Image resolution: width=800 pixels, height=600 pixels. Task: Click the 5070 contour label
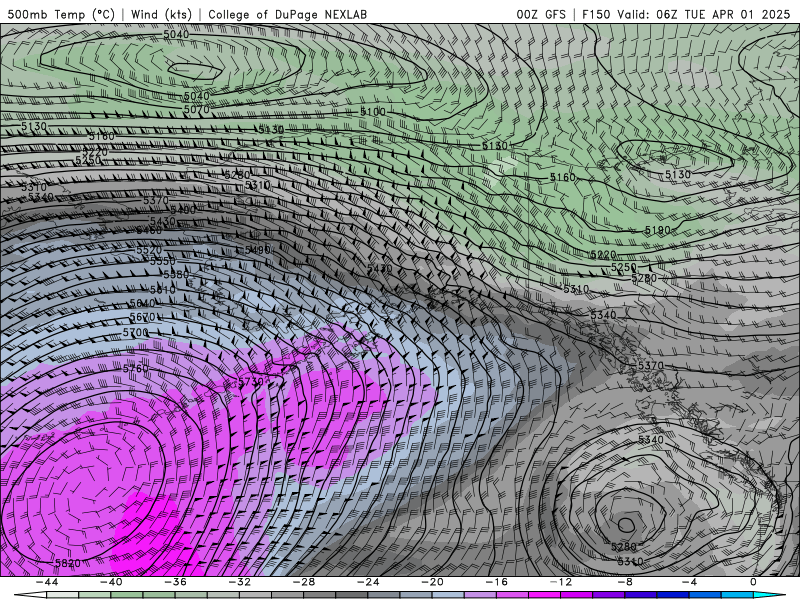click(x=196, y=109)
